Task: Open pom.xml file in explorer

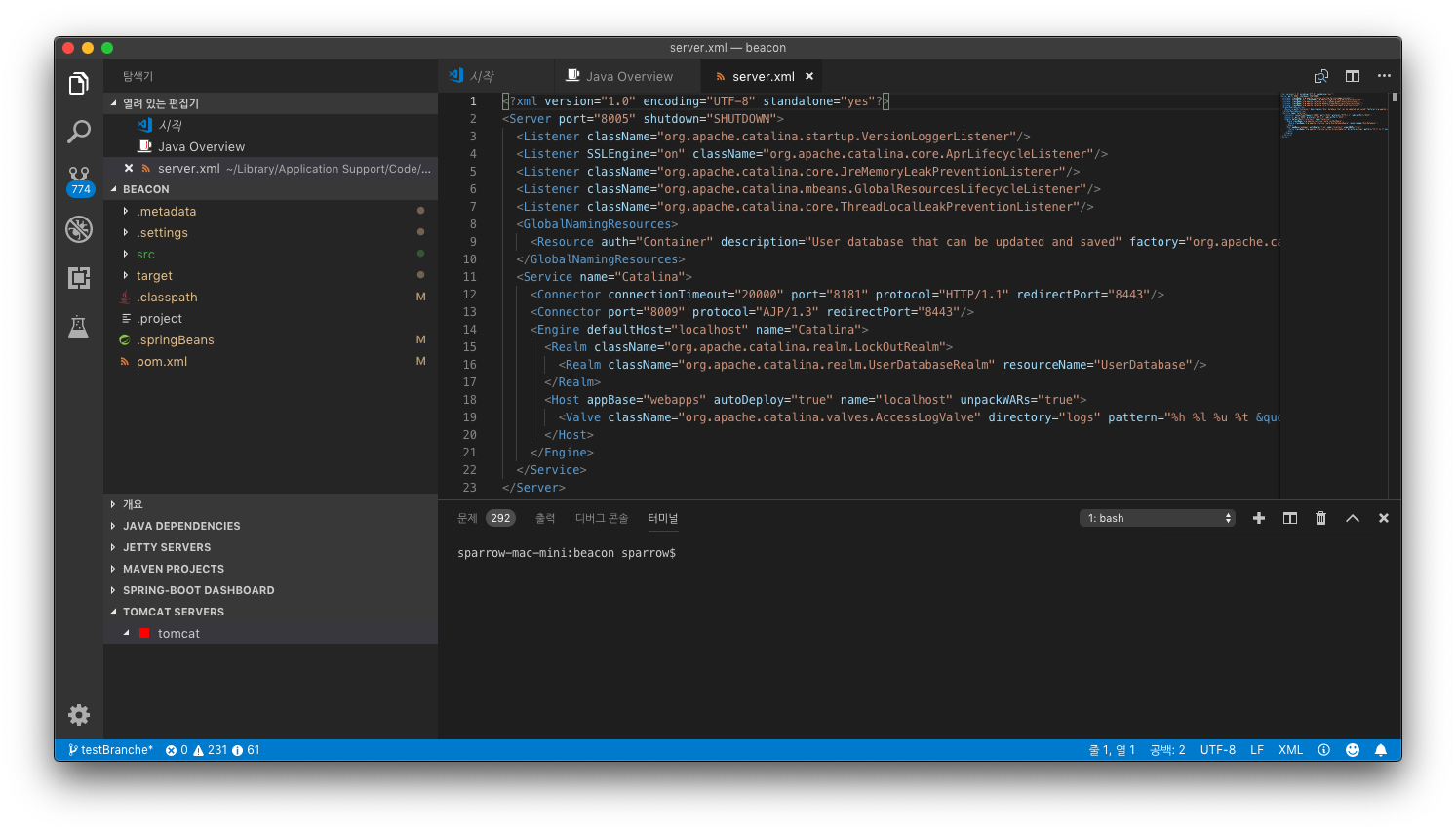Action: point(271,361)
